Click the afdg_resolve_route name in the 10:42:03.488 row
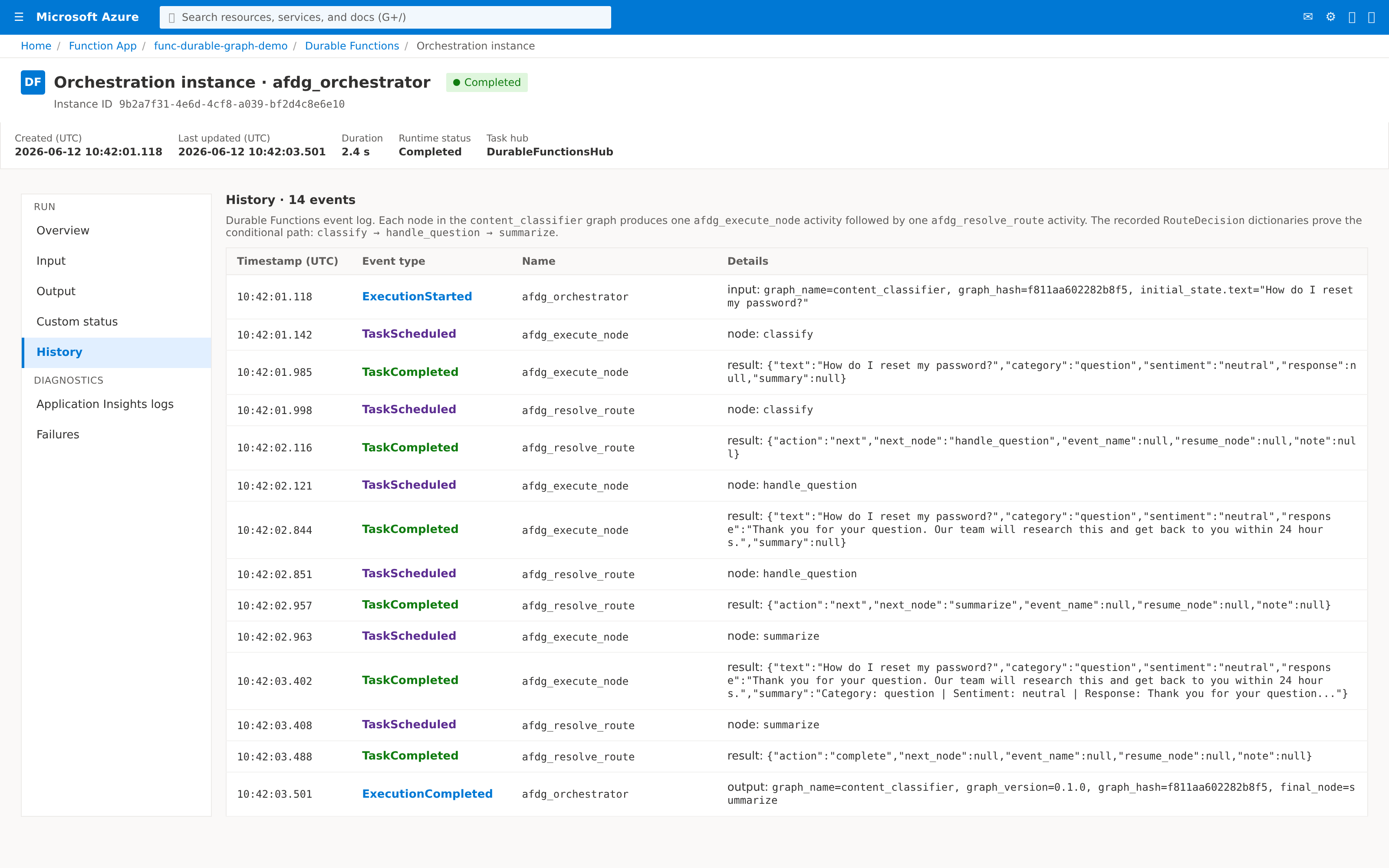Image resolution: width=1389 pixels, height=868 pixels. pos(578,757)
